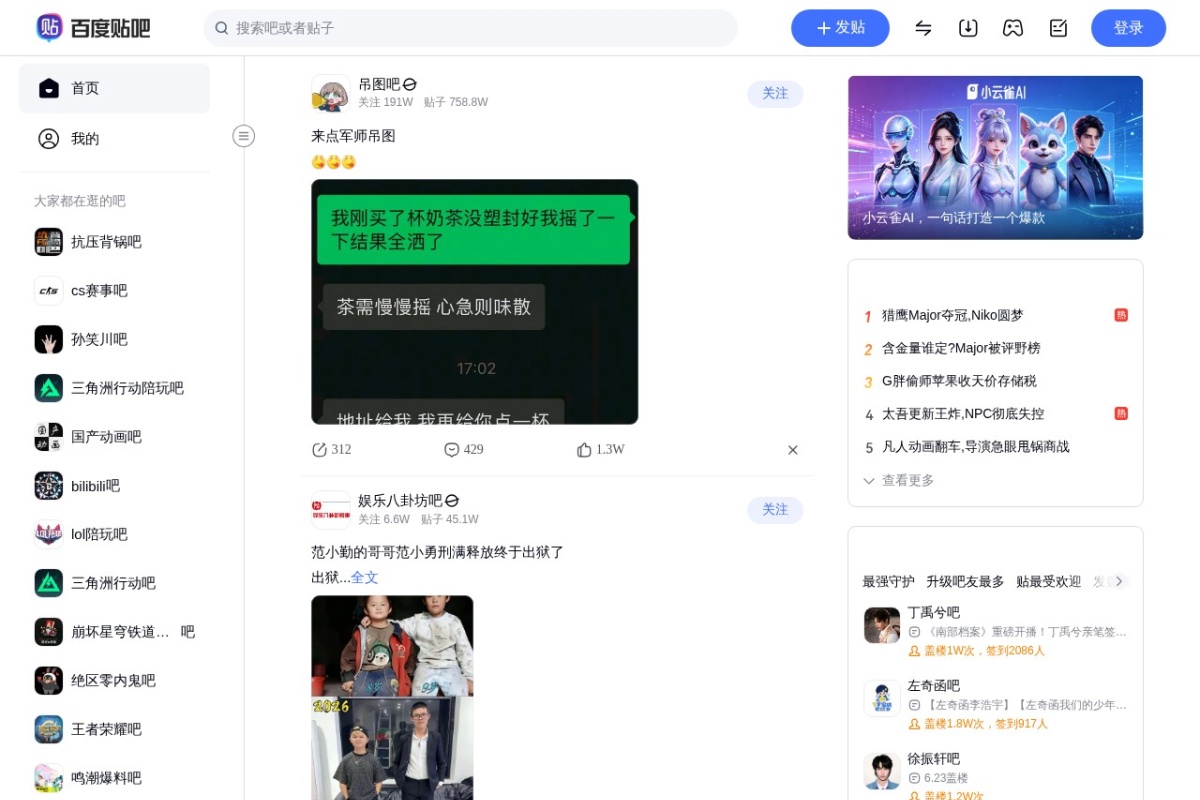
Task: Open hot topic G胖偷师苹果收天价存储税
Action: (959, 382)
